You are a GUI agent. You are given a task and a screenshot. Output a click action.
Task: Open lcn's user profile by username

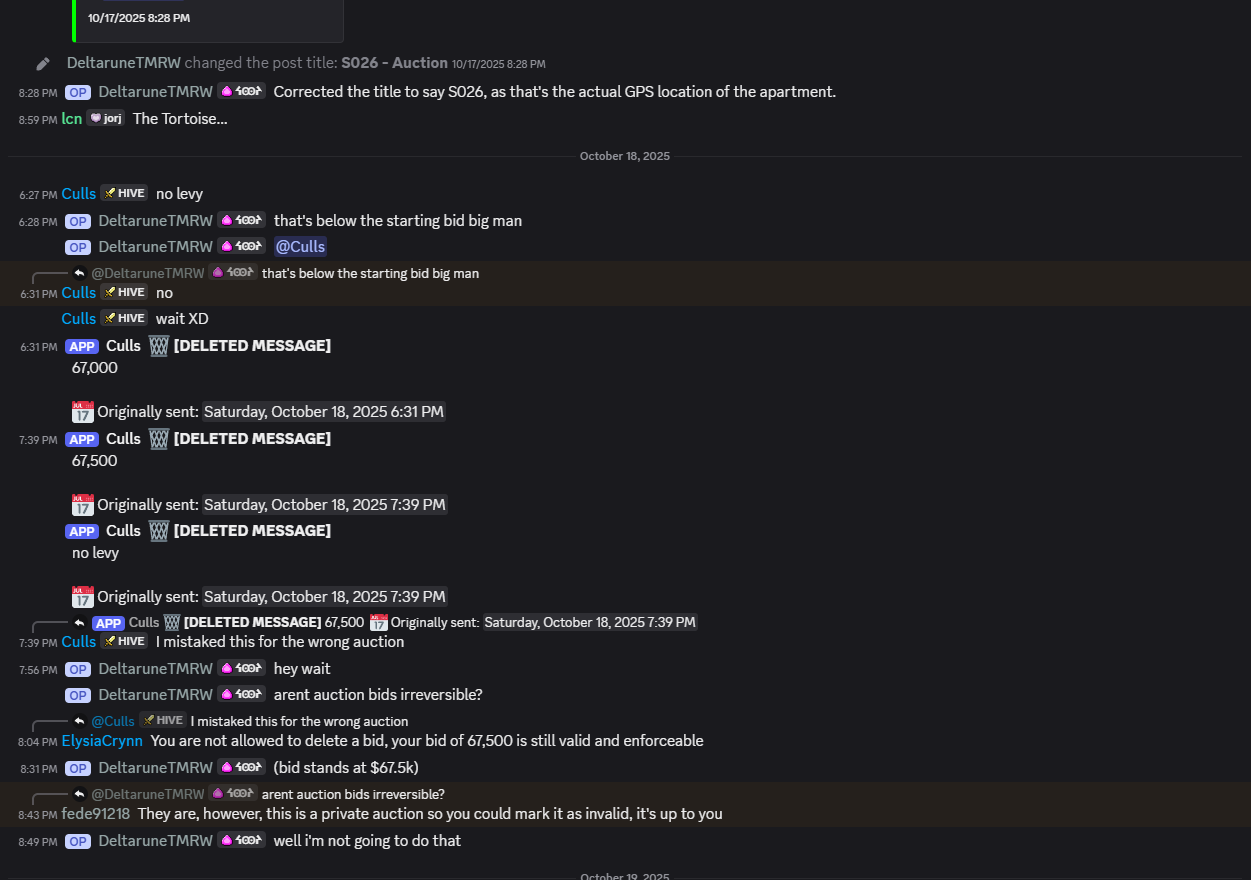[x=71, y=118]
